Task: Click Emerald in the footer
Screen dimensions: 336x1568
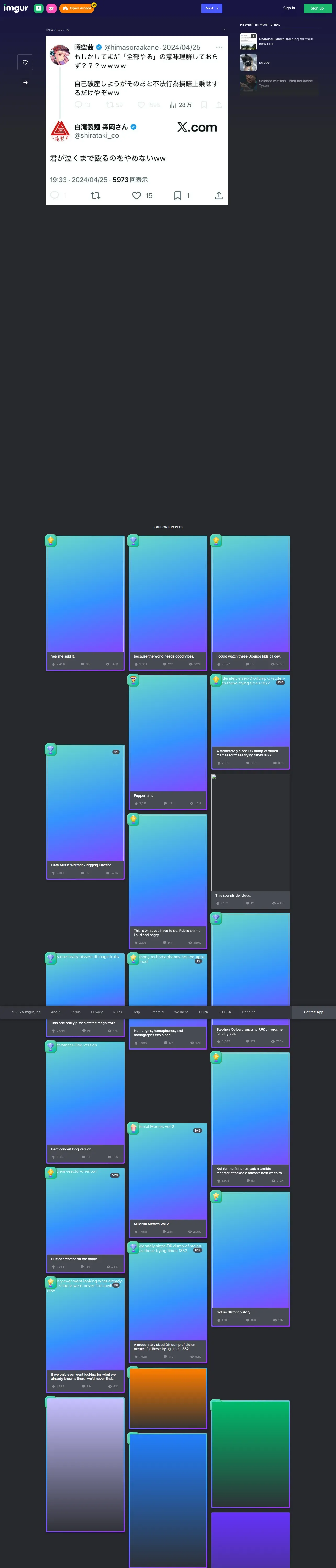Action: [x=157, y=1012]
